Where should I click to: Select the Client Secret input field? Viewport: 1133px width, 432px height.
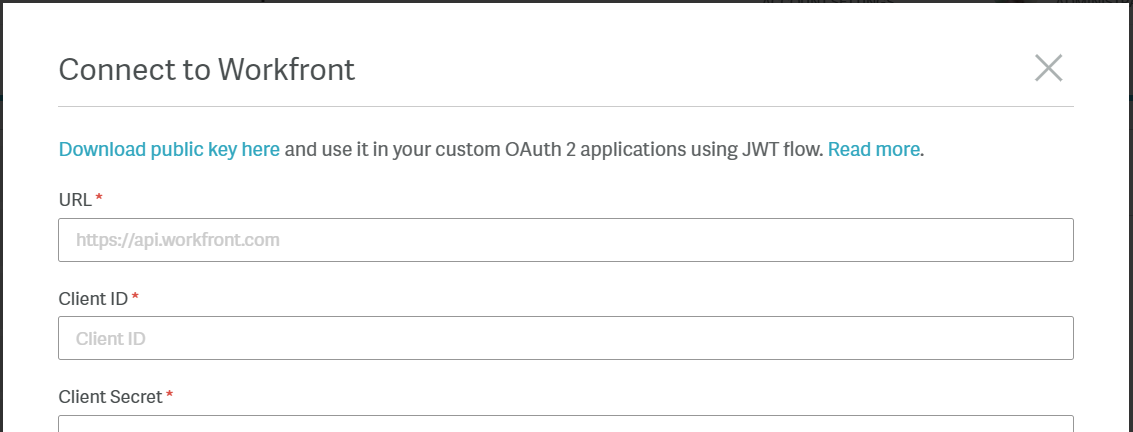click(x=566, y=425)
